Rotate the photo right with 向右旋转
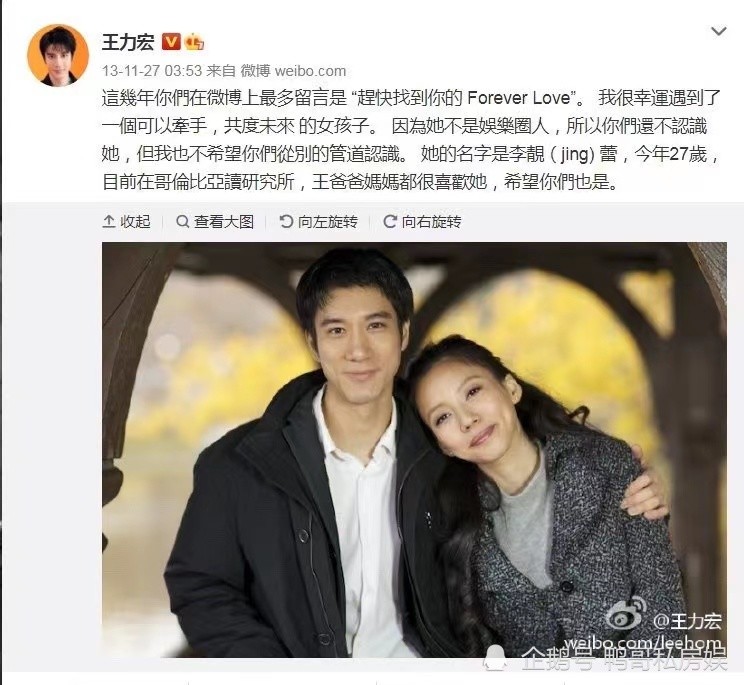Screen dimensions: 744x685 click(422, 222)
